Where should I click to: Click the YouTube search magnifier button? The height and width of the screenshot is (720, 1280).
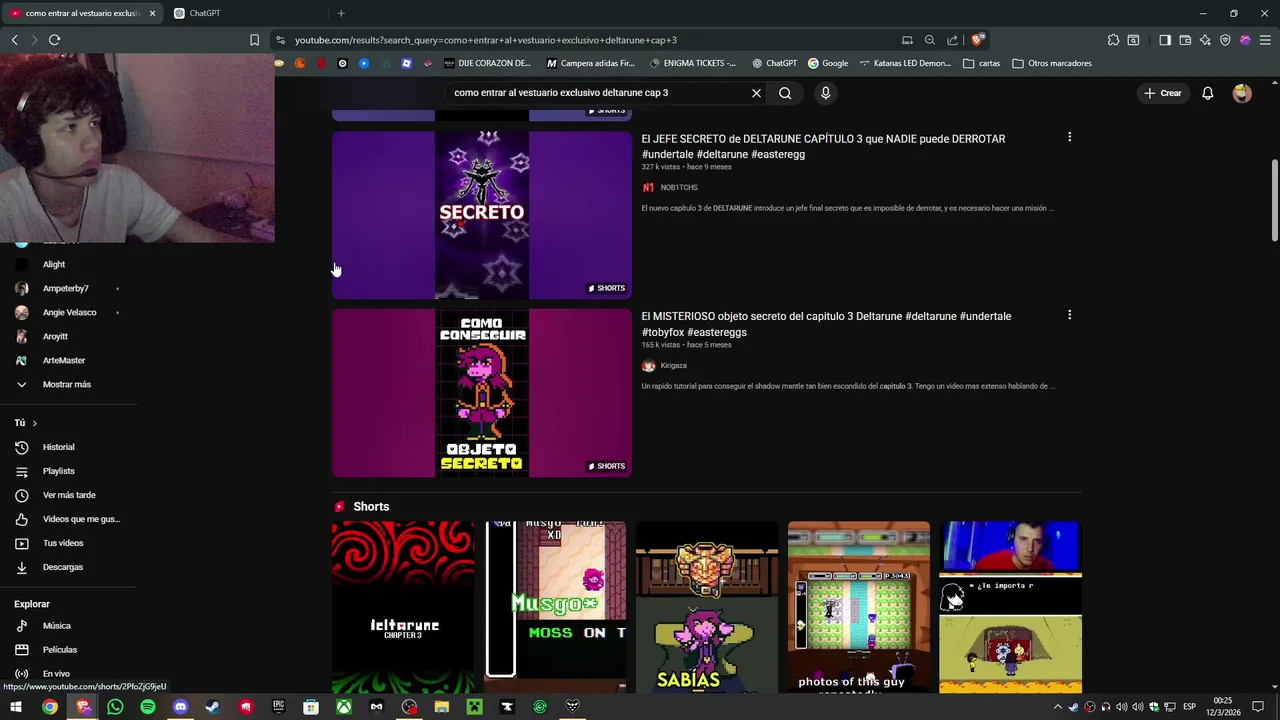785,93
